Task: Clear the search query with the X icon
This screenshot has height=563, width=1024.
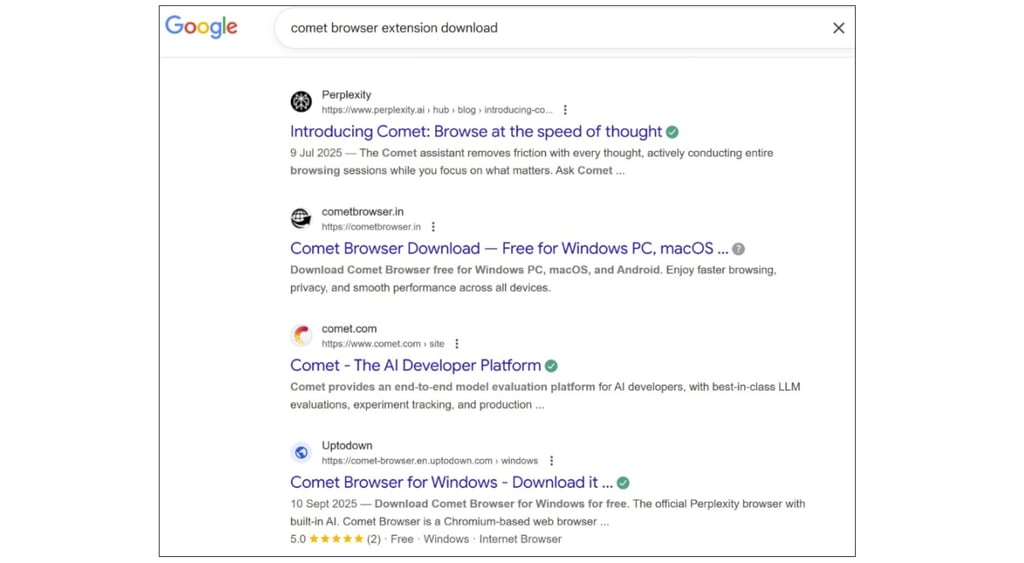Action: [x=839, y=28]
